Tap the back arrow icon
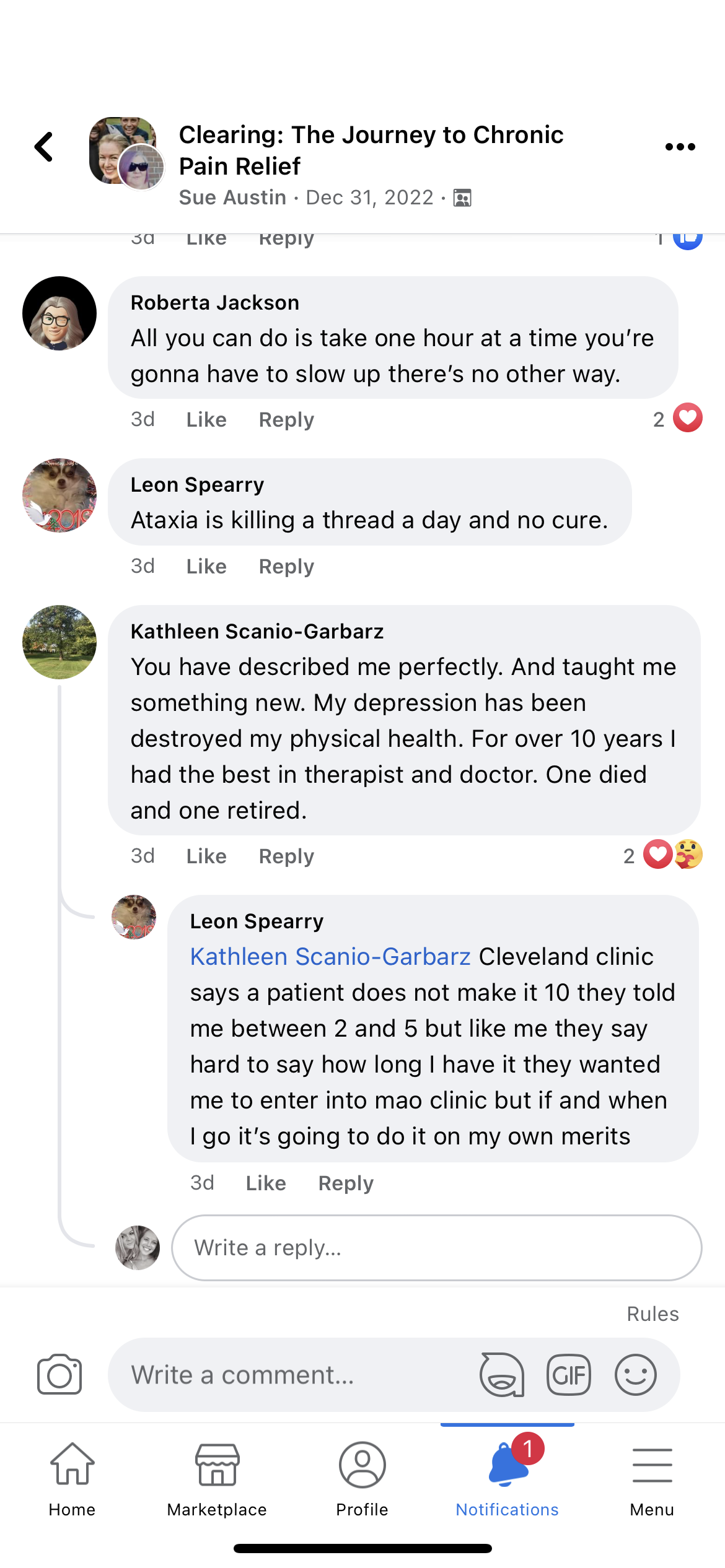This screenshot has width=725, height=1568. [x=44, y=147]
